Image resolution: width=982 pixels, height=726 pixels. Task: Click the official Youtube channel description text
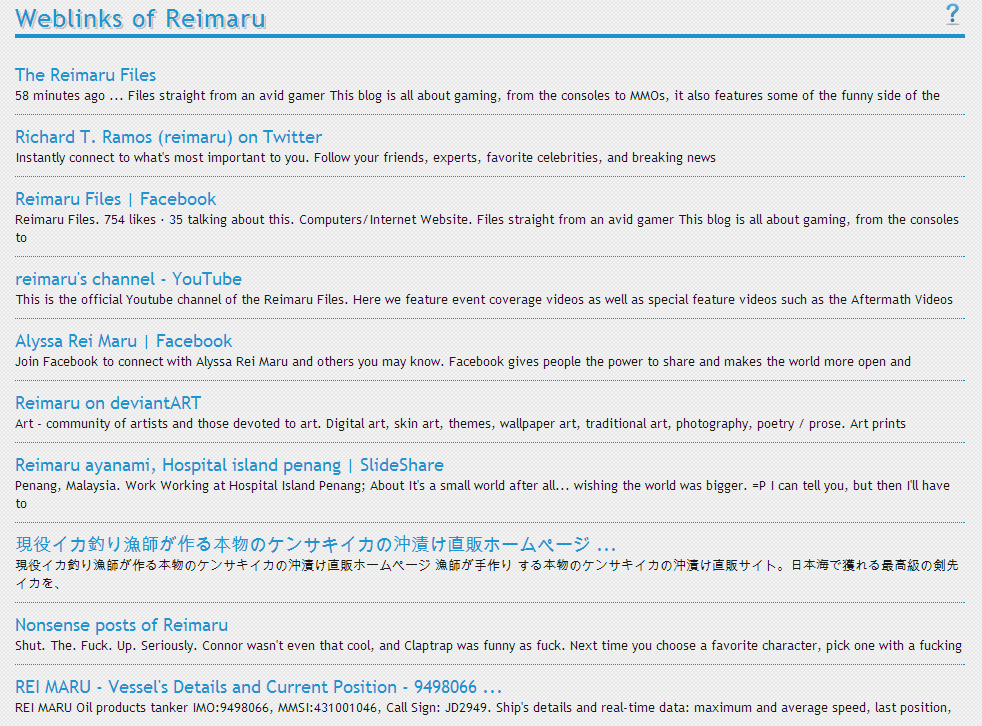tap(484, 300)
